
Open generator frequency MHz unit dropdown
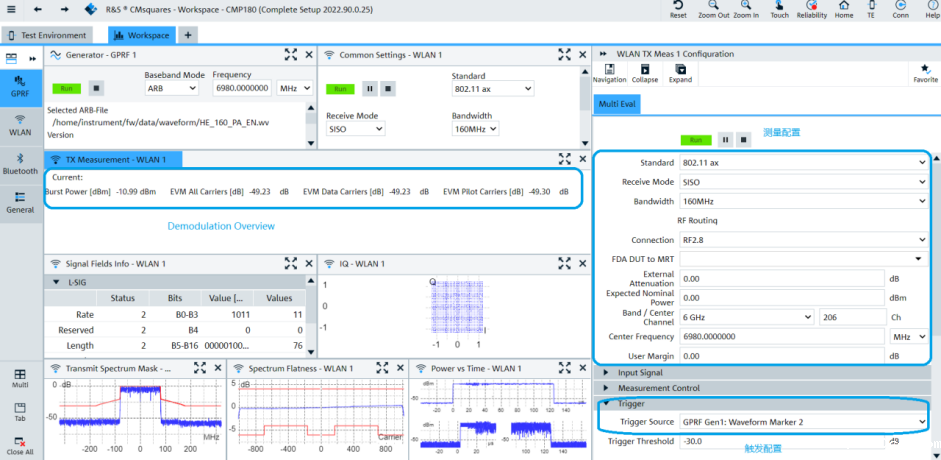pos(295,88)
